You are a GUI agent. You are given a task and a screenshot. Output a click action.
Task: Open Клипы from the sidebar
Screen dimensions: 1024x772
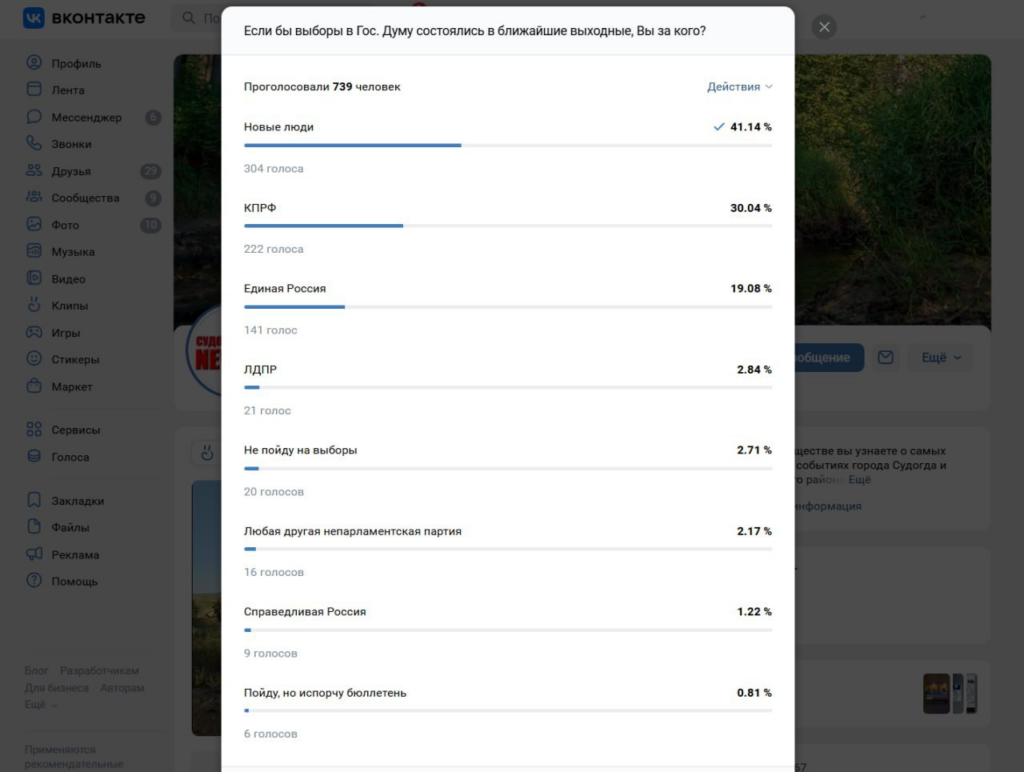[69, 306]
